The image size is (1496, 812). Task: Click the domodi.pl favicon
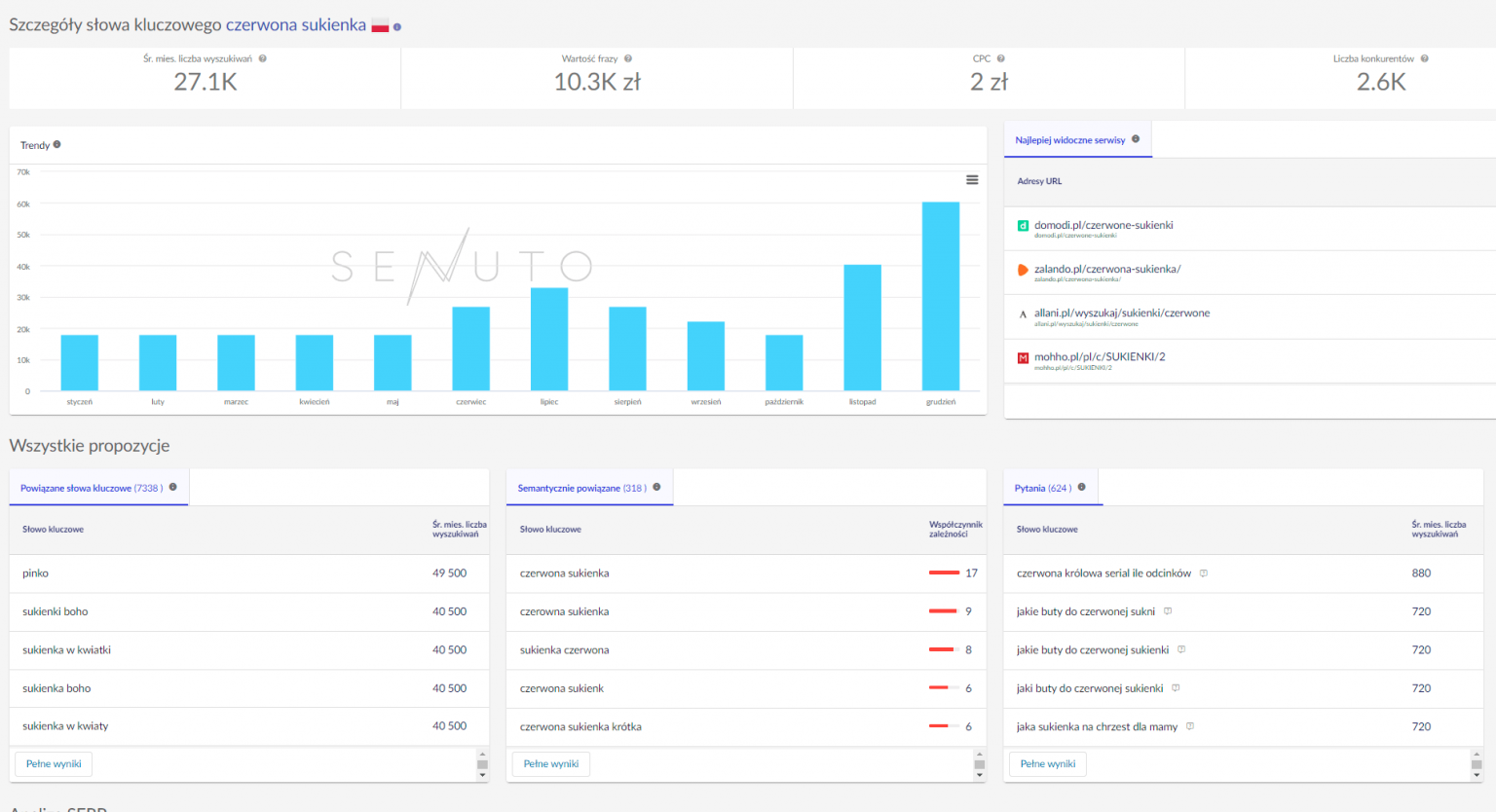(1023, 226)
